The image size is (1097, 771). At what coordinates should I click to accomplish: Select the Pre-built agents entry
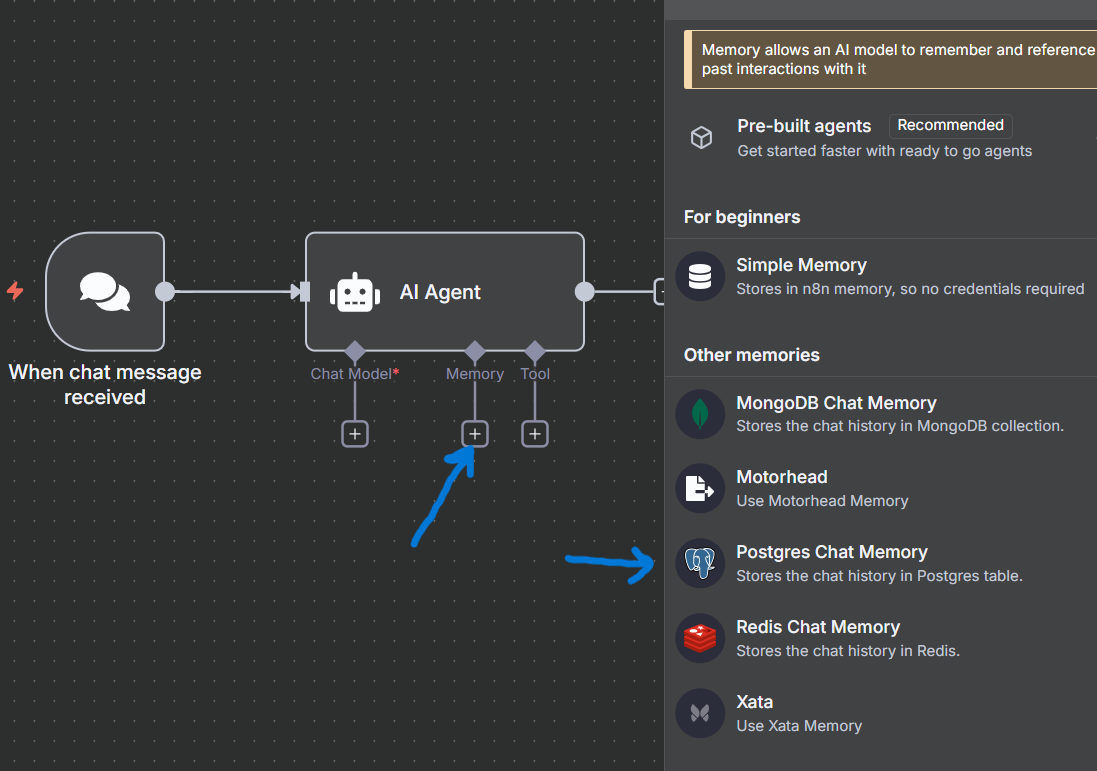(803, 126)
